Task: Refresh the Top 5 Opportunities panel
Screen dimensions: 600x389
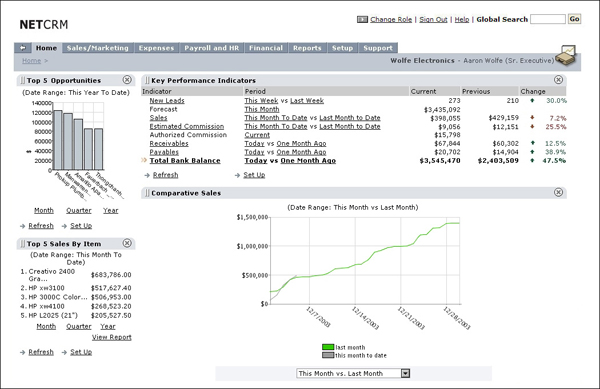Action: click(41, 226)
